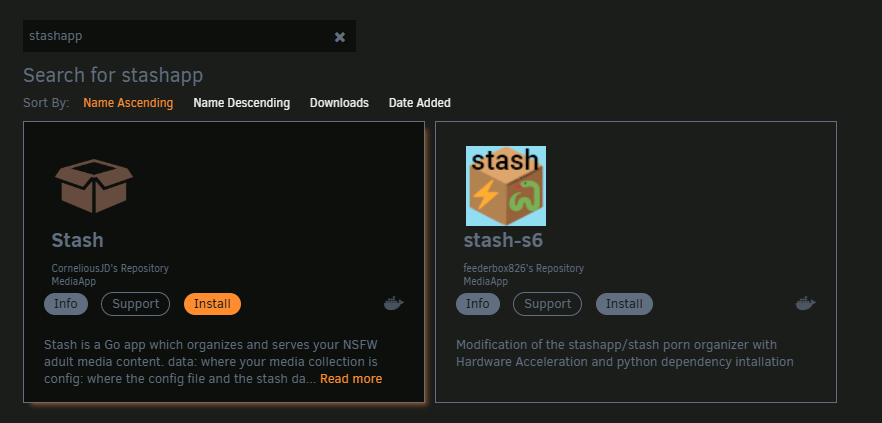Clear the stashapp search text

coord(340,37)
